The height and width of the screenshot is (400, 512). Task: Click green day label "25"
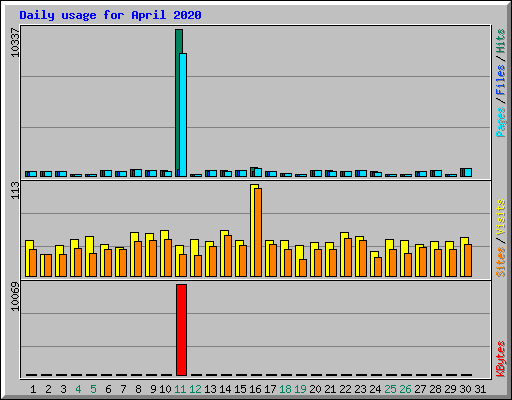[390, 389]
